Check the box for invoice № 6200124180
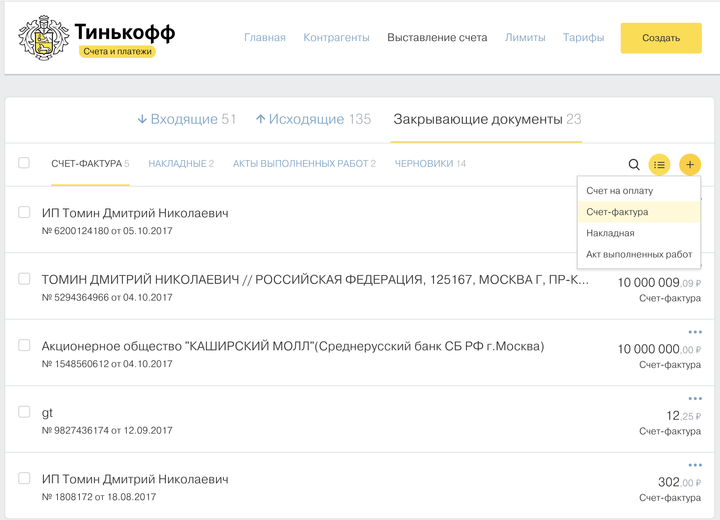This screenshot has height=520, width=720. [x=24, y=212]
